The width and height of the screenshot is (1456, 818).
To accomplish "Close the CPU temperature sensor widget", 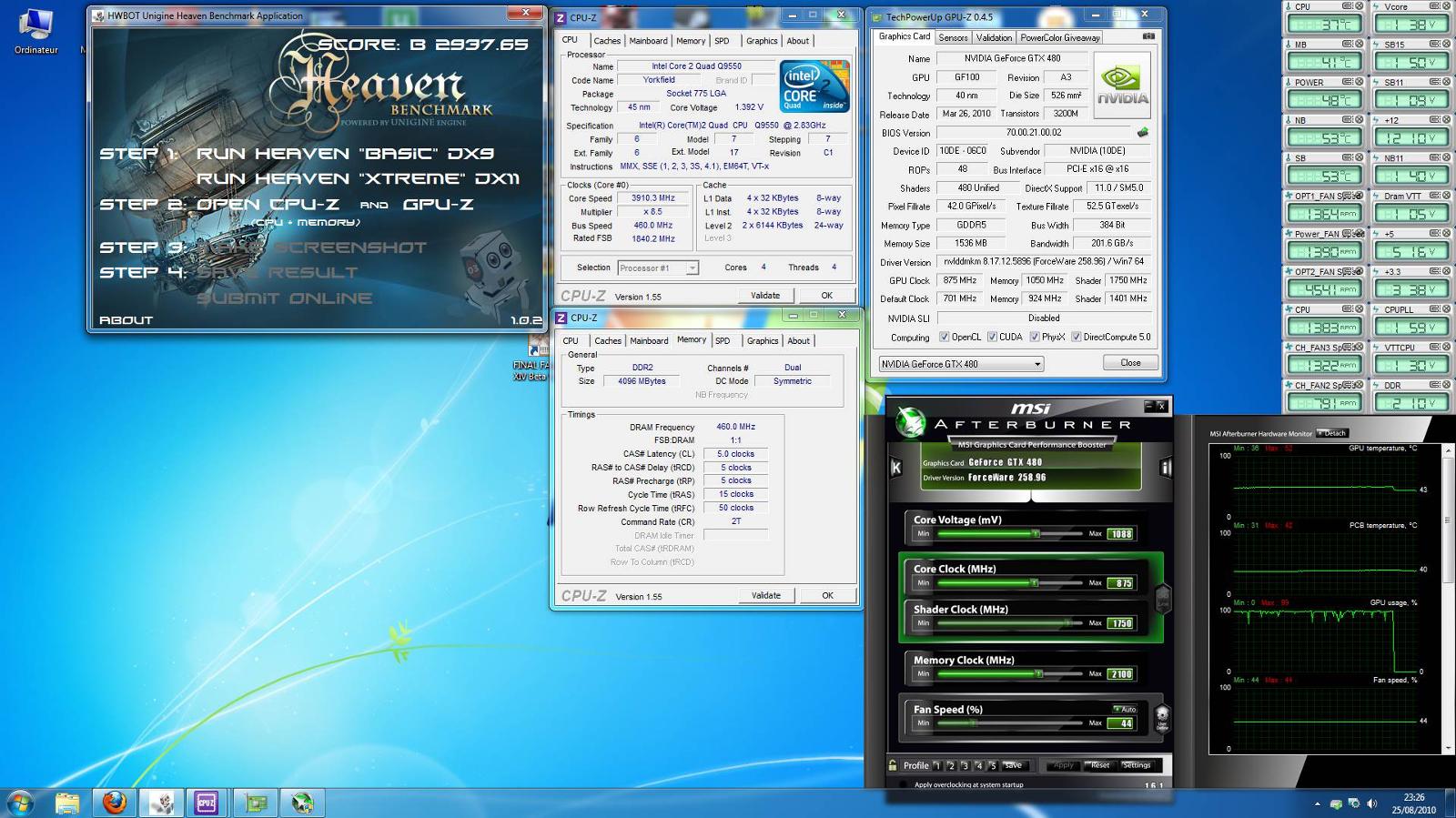I will click(x=1360, y=5).
